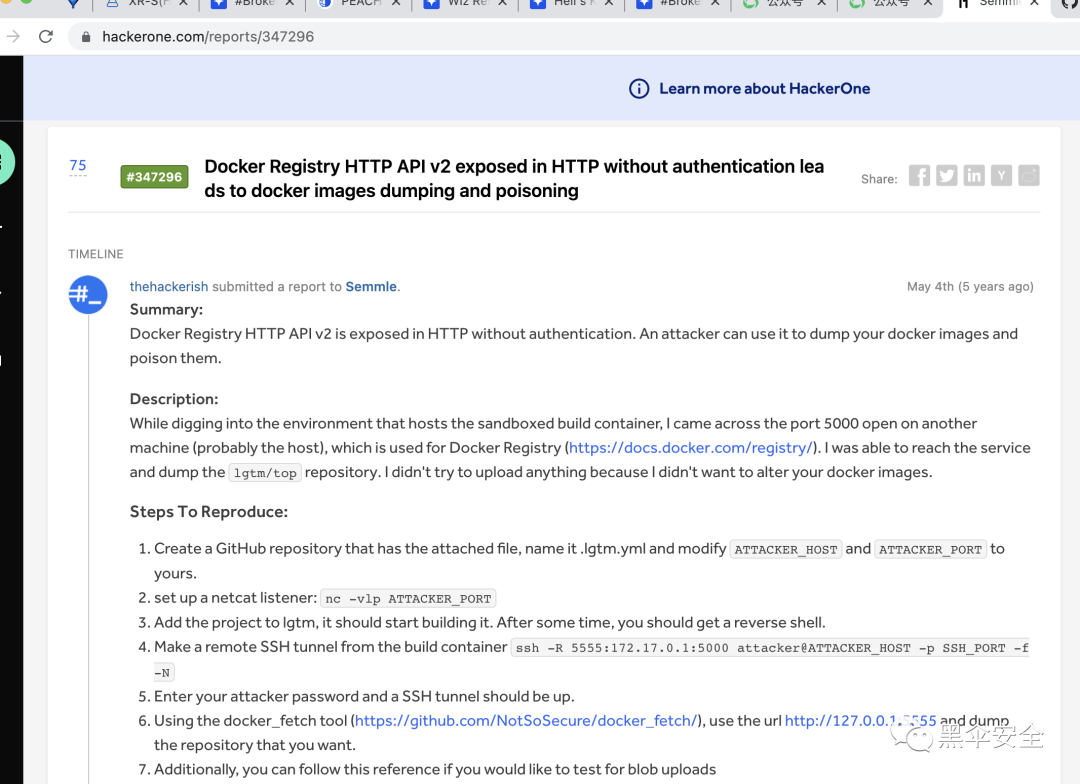The width and height of the screenshot is (1080, 784).
Task: Switch to the Hell's K browser tab
Action: (572, 4)
